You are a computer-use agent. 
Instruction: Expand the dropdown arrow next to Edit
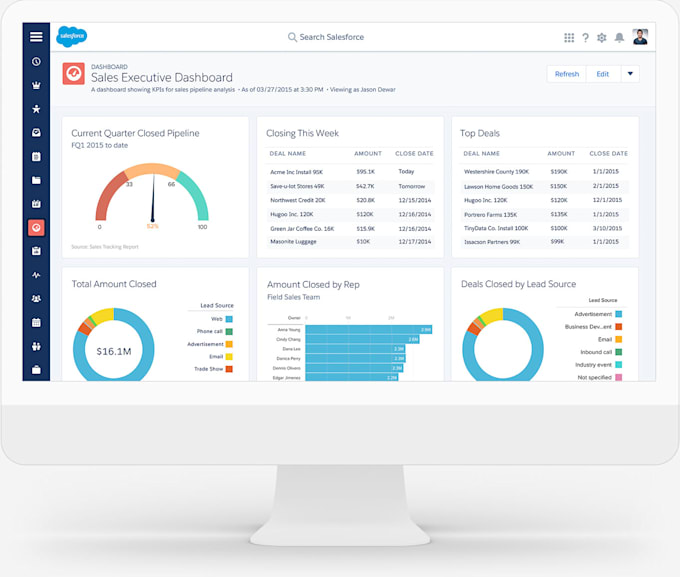tap(630, 74)
